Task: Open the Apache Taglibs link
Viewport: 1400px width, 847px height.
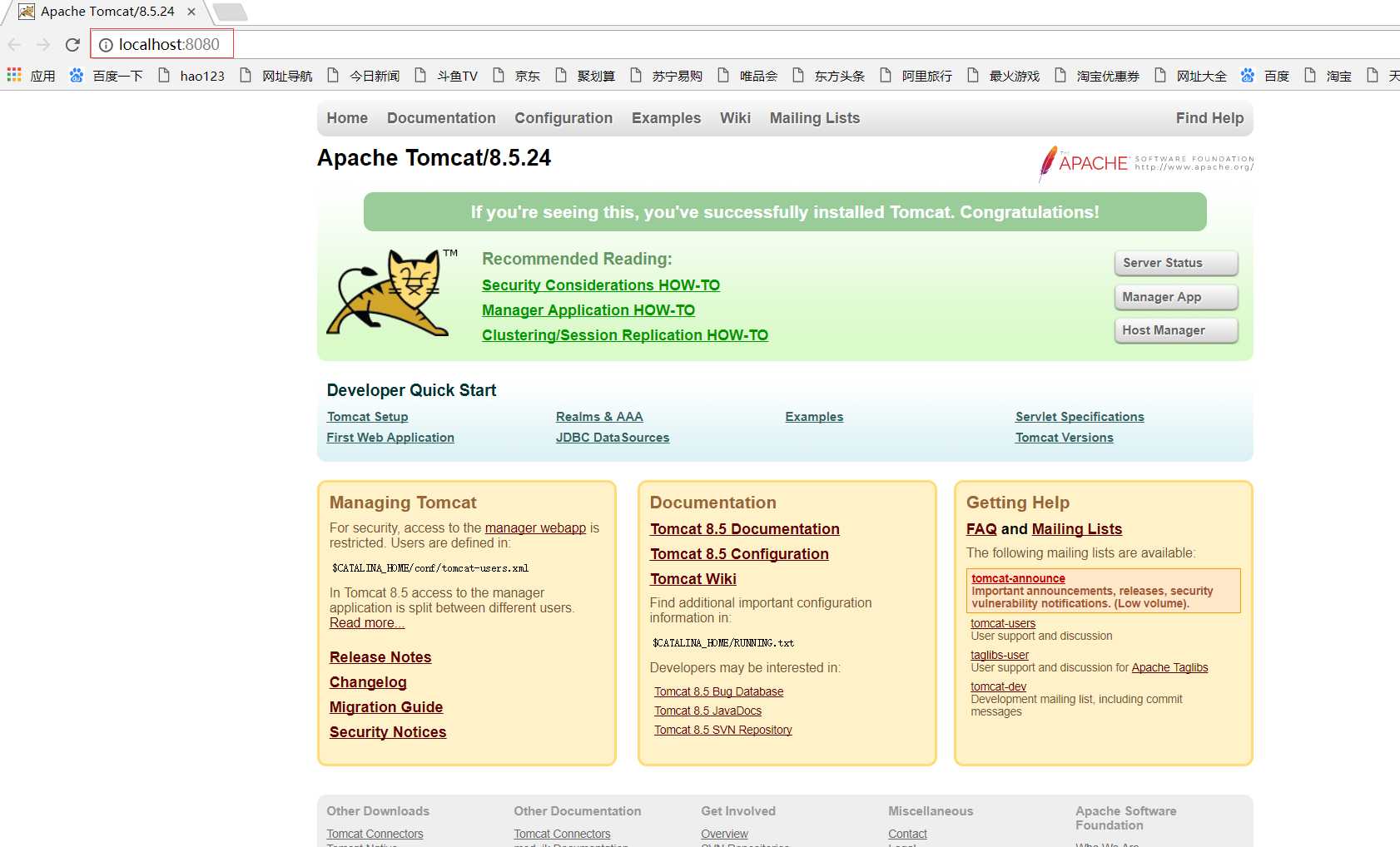Action: pos(1169,668)
